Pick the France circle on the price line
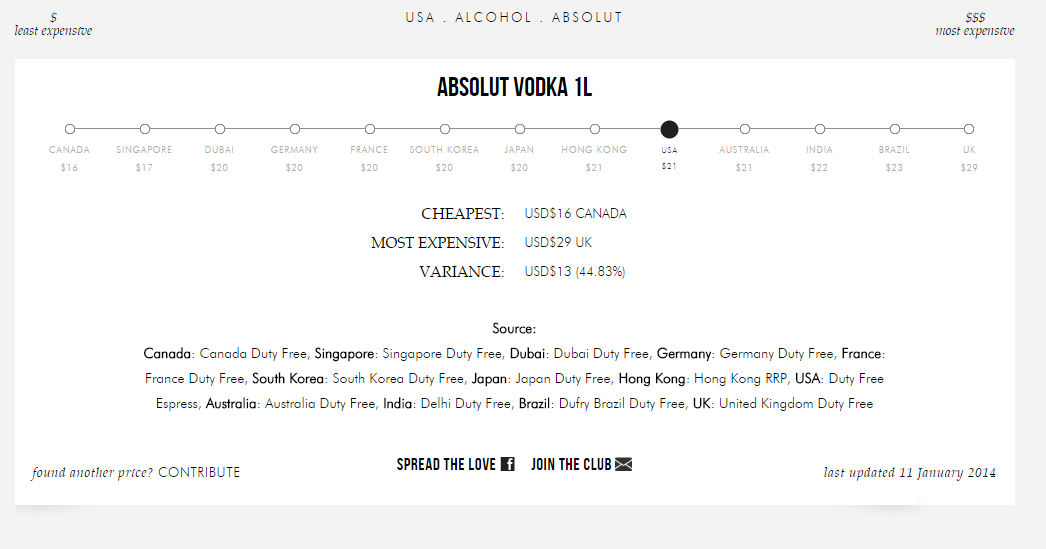 click(x=370, y=129)
